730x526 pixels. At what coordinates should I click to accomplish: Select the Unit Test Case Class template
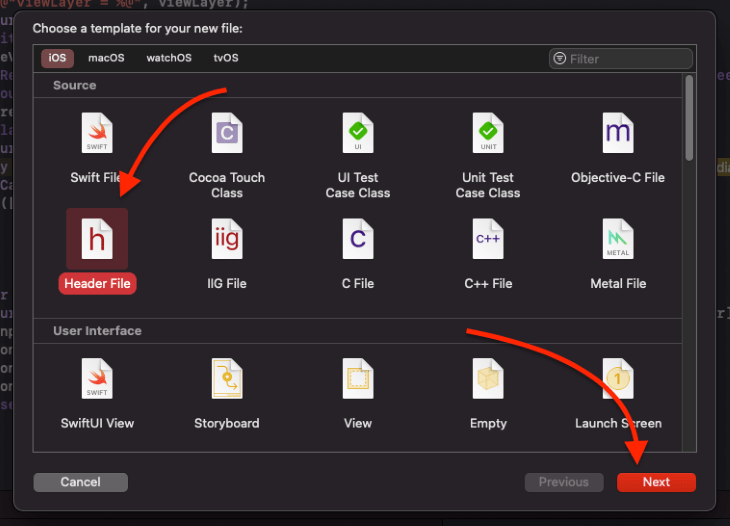point(488,134)
